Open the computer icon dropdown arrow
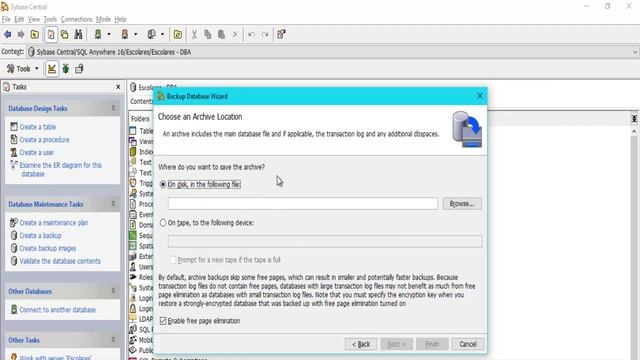Image resolution: width=640 pixels, height=360 pixels. point(162,35)
